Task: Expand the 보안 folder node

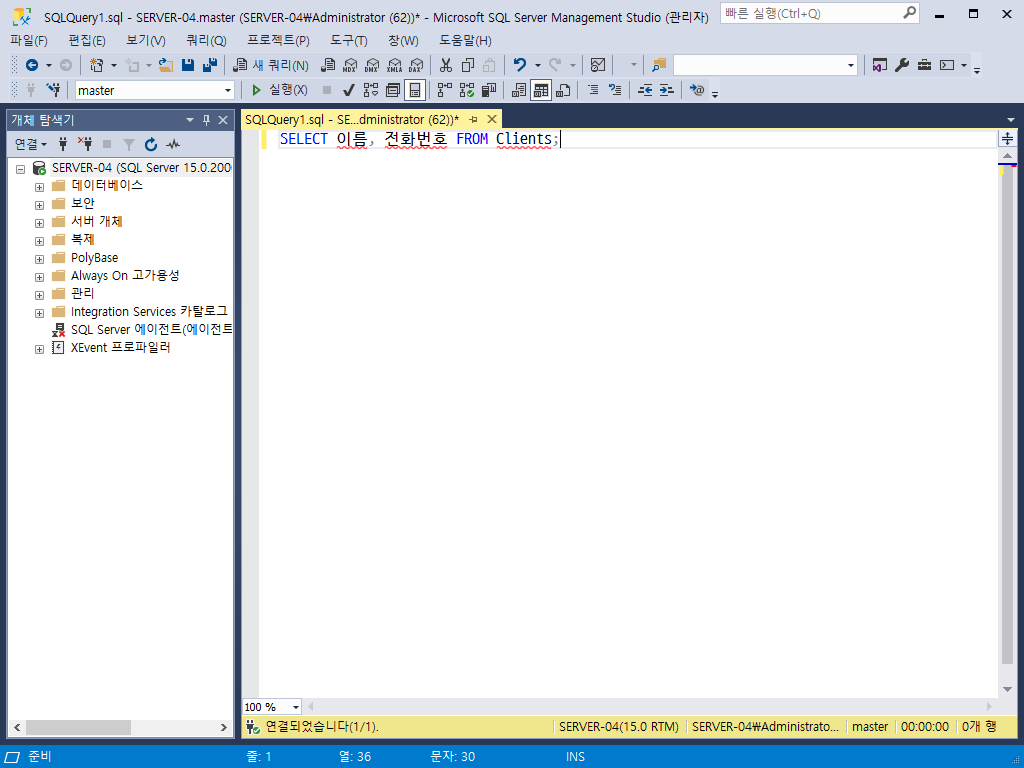Action: [39, 205]
